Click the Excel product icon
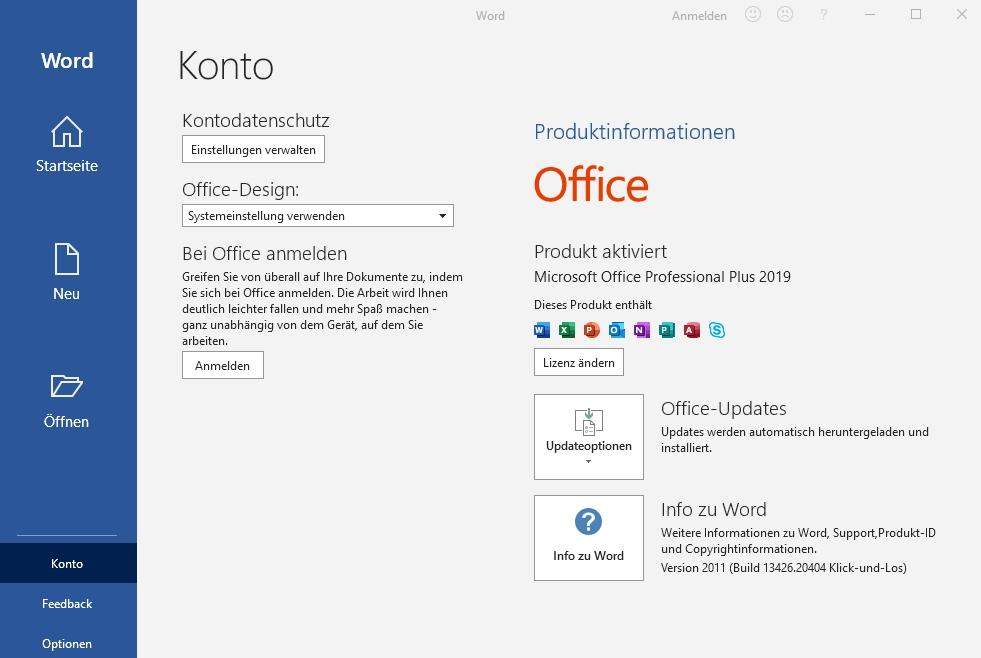Viewport: 981px width, 658px height. 566,329
